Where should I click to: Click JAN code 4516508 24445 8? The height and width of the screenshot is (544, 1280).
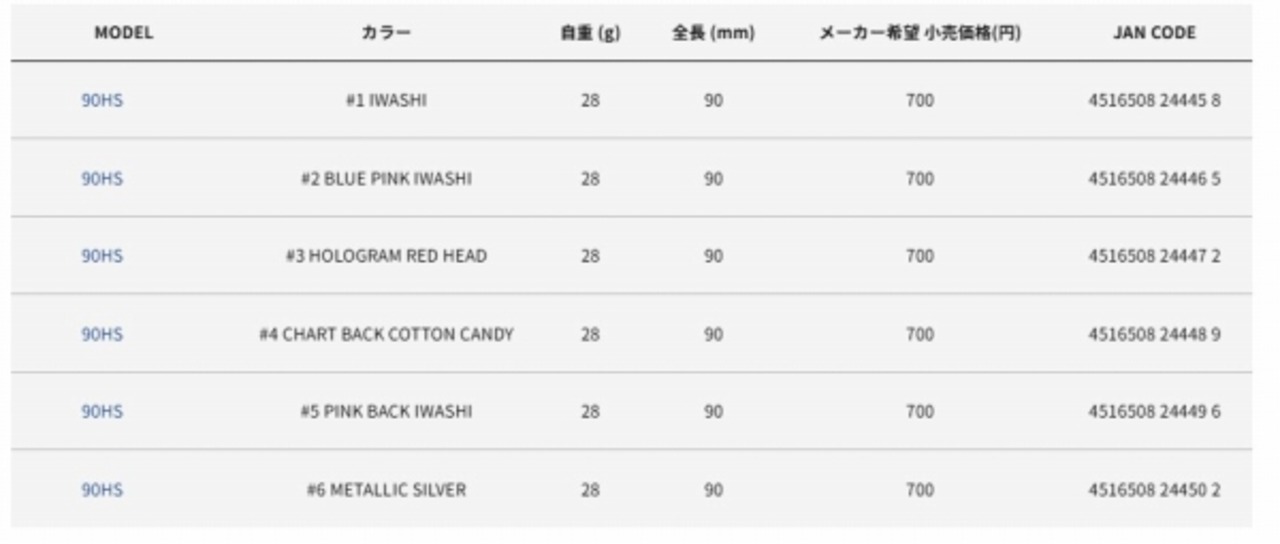(x=1154, y=100)
